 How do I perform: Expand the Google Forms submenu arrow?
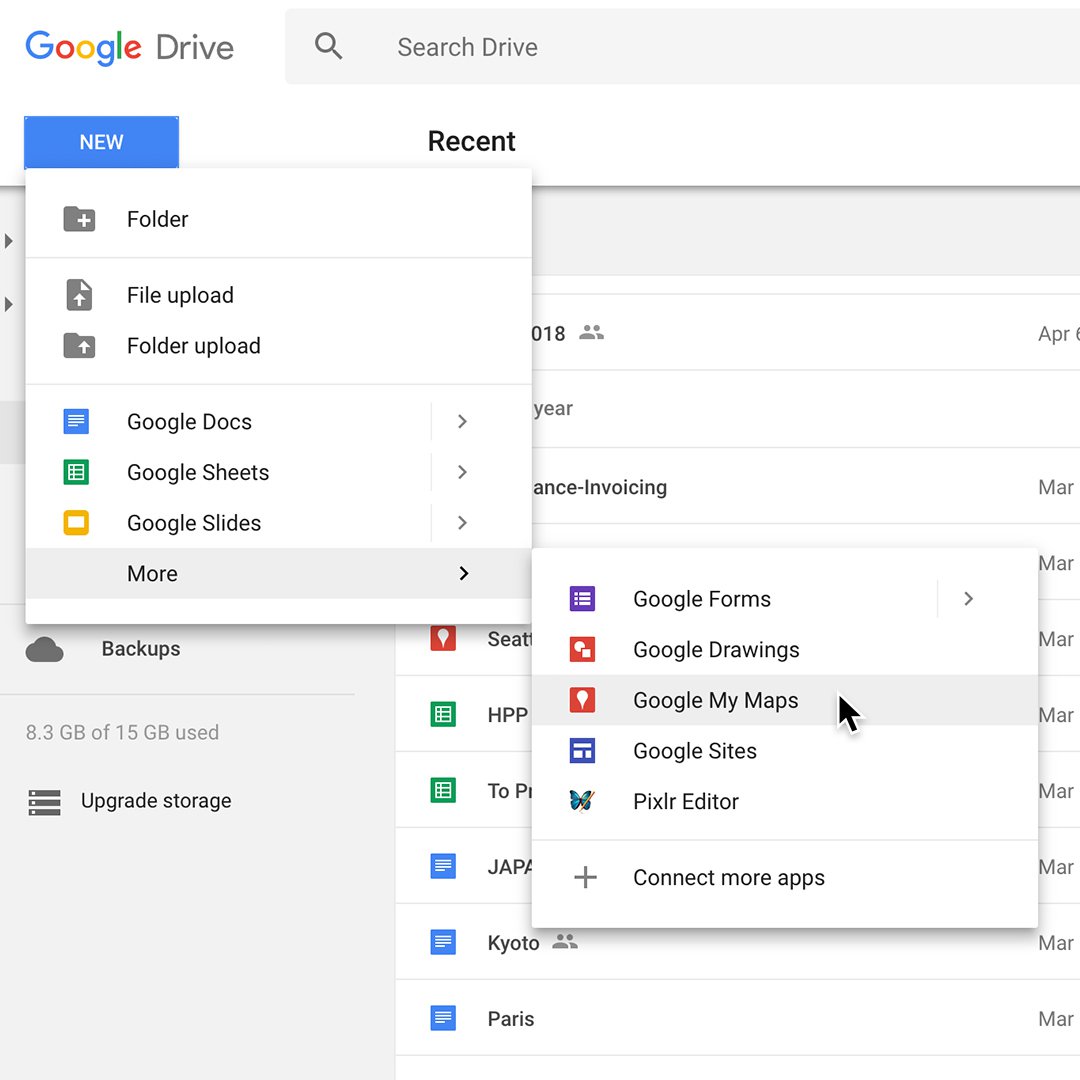(968, 599)
